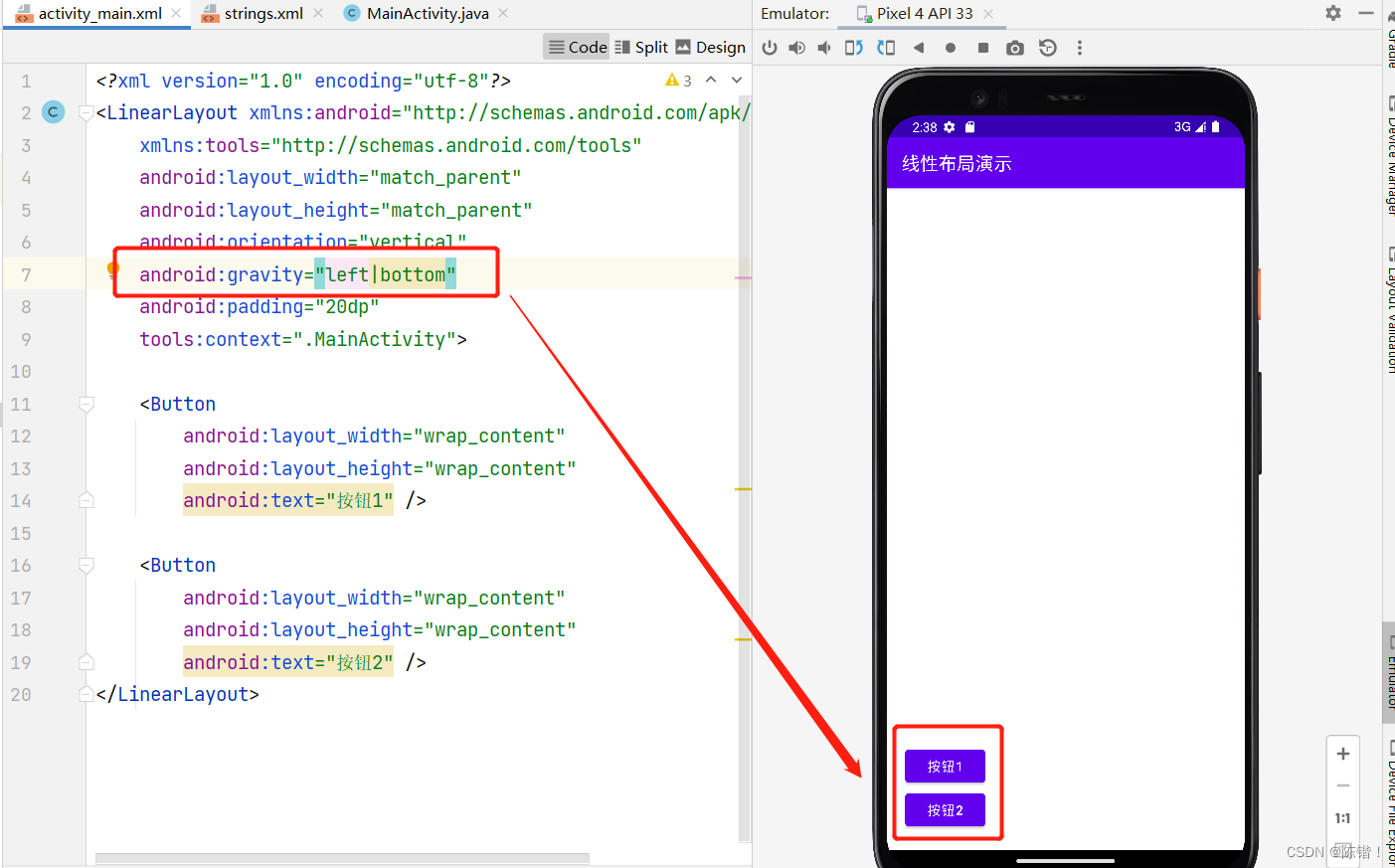The width and height of the screenshot is (1395, 868).
Task: Open the emulator Snapshots clock icon
Action: (x=1048, y=48)
